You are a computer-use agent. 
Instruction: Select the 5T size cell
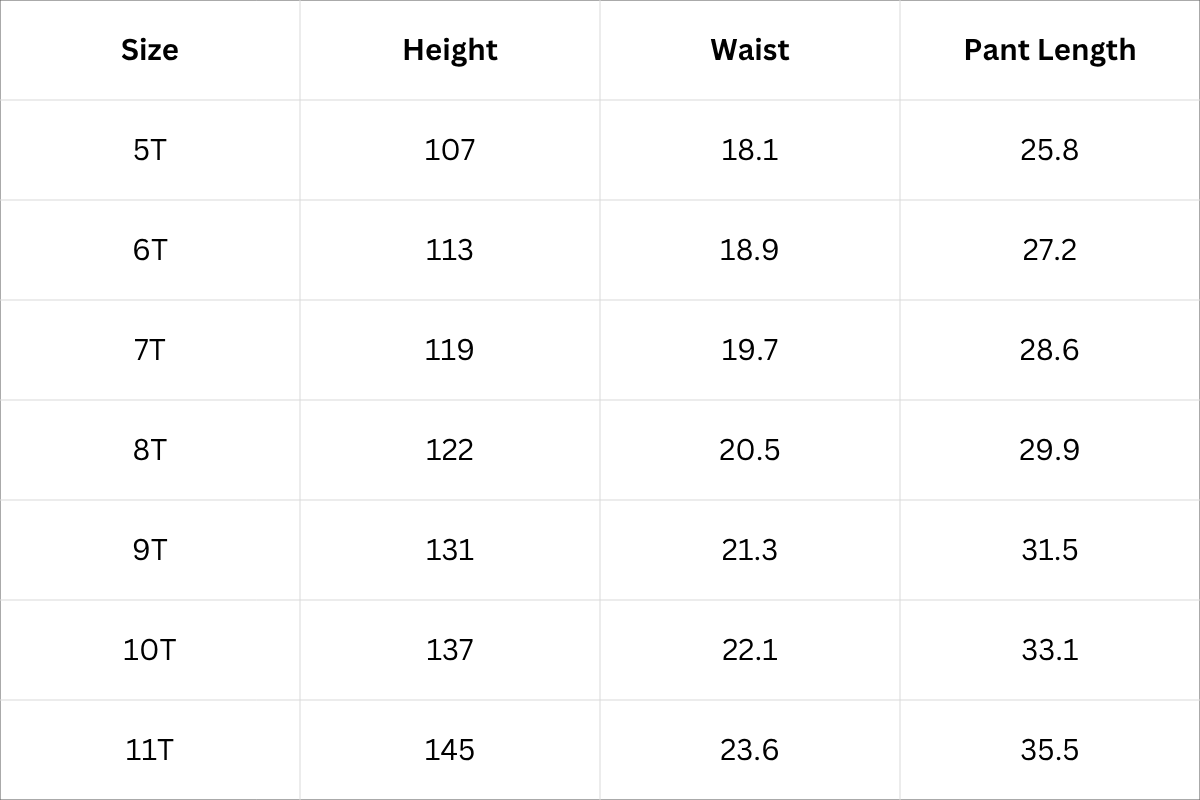(x=150, y=150)
